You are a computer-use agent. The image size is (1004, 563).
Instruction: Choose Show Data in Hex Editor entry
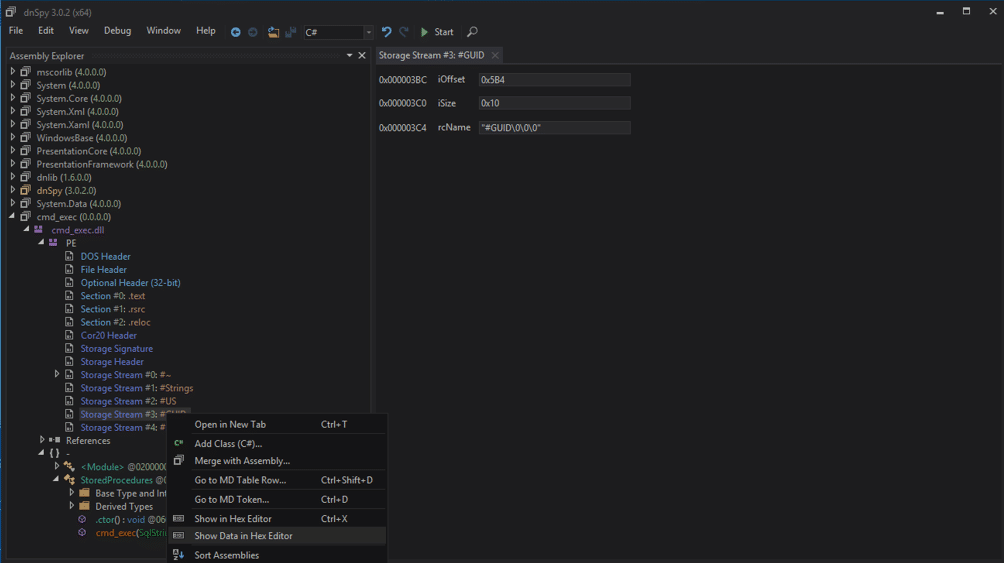coord(277,535)
